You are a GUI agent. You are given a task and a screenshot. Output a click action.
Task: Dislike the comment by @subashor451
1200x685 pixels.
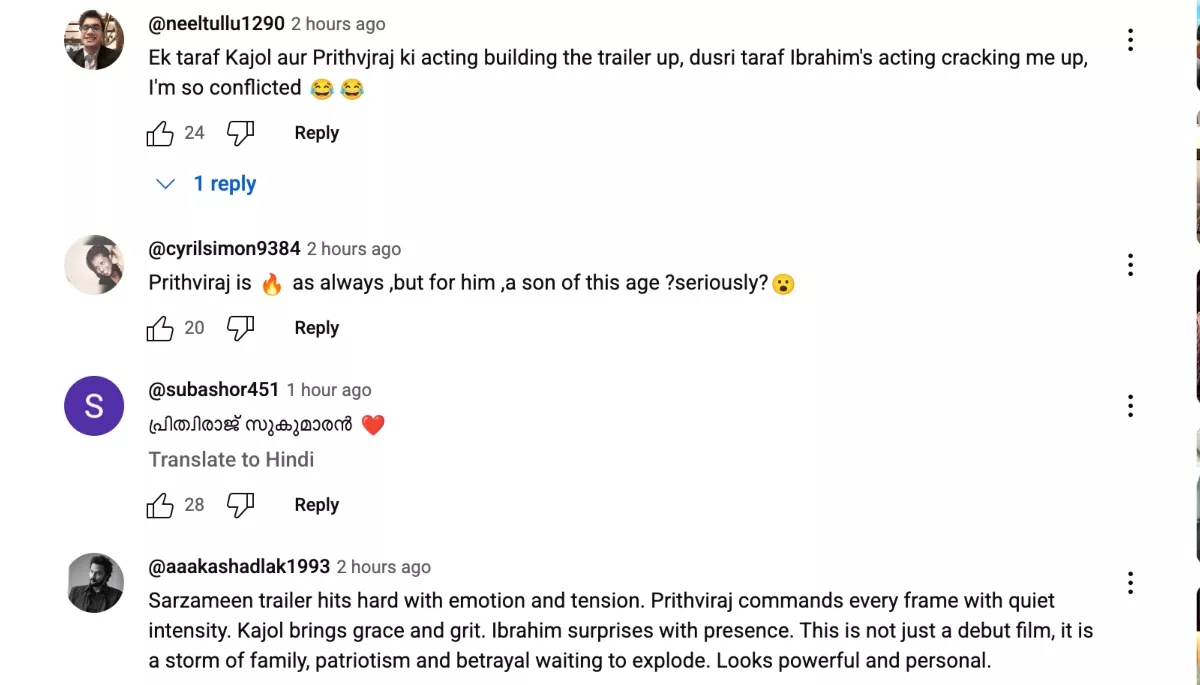(x=240, y=505)
